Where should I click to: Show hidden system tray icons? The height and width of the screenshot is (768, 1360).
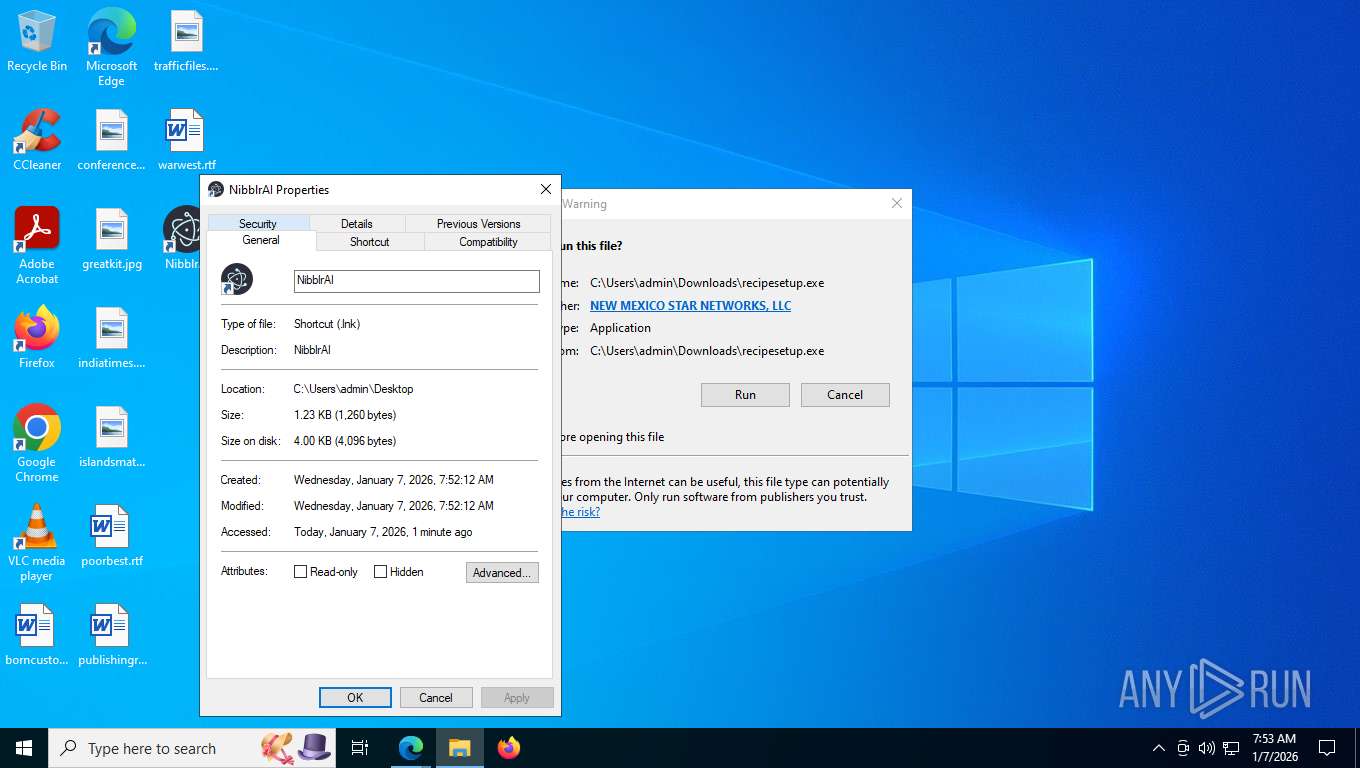point(1159,748)
